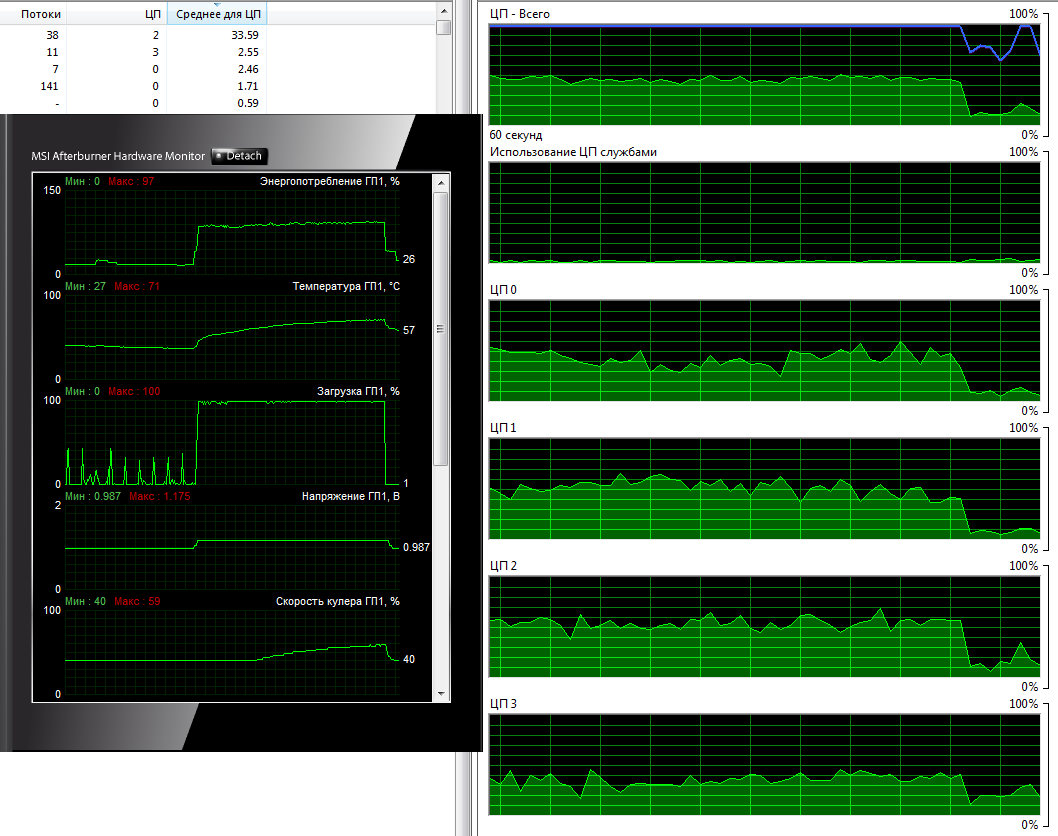1058x836 pixels.
Task: Click the Загрузка ГП1 usage graph
Action: 231,442
